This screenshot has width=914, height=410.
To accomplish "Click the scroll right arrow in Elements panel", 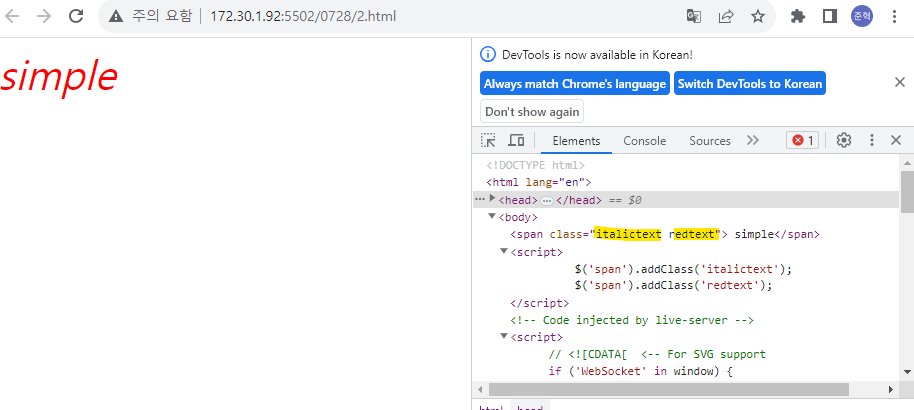I will tap(890, 389).
